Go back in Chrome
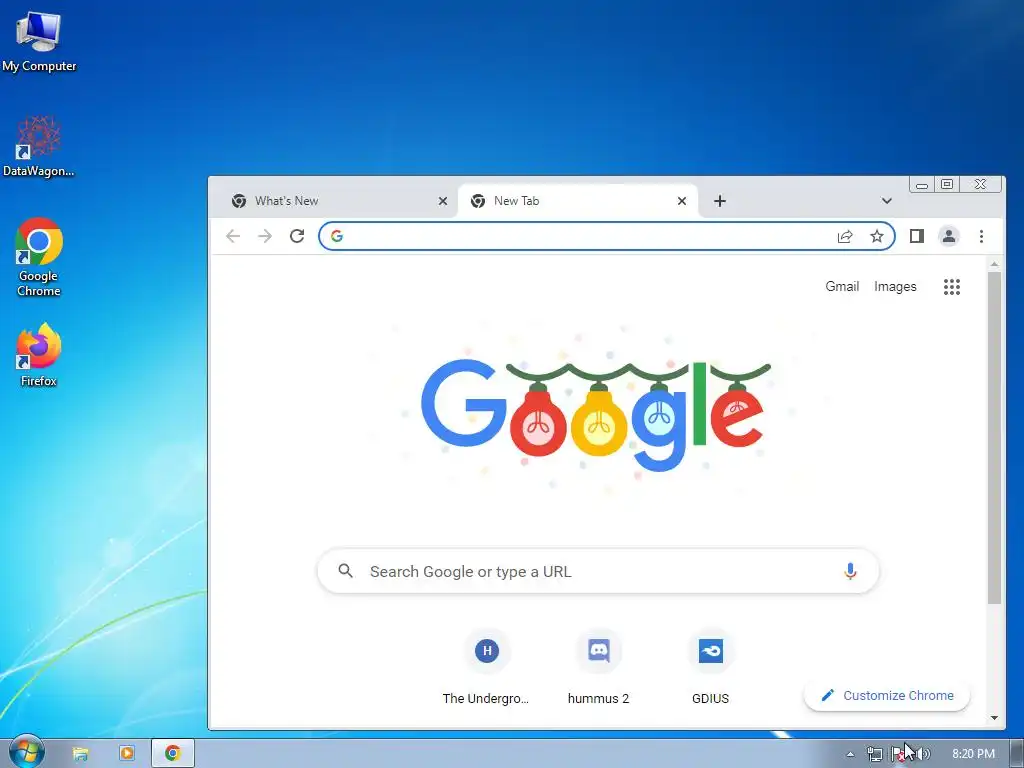This screenshot has height=768, width=1024. coord(233,236)
